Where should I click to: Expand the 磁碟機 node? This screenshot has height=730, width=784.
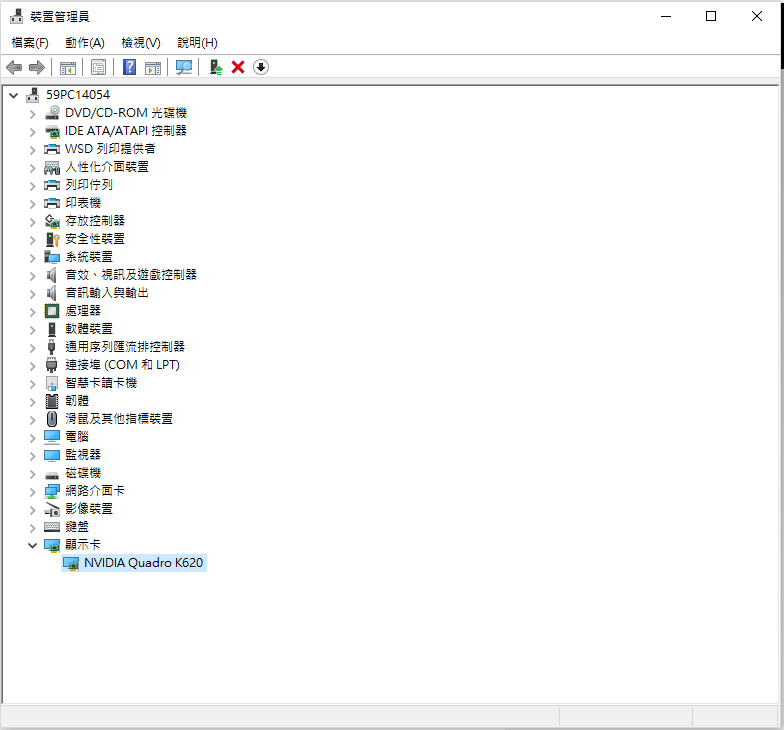click(x=32, y=474)
